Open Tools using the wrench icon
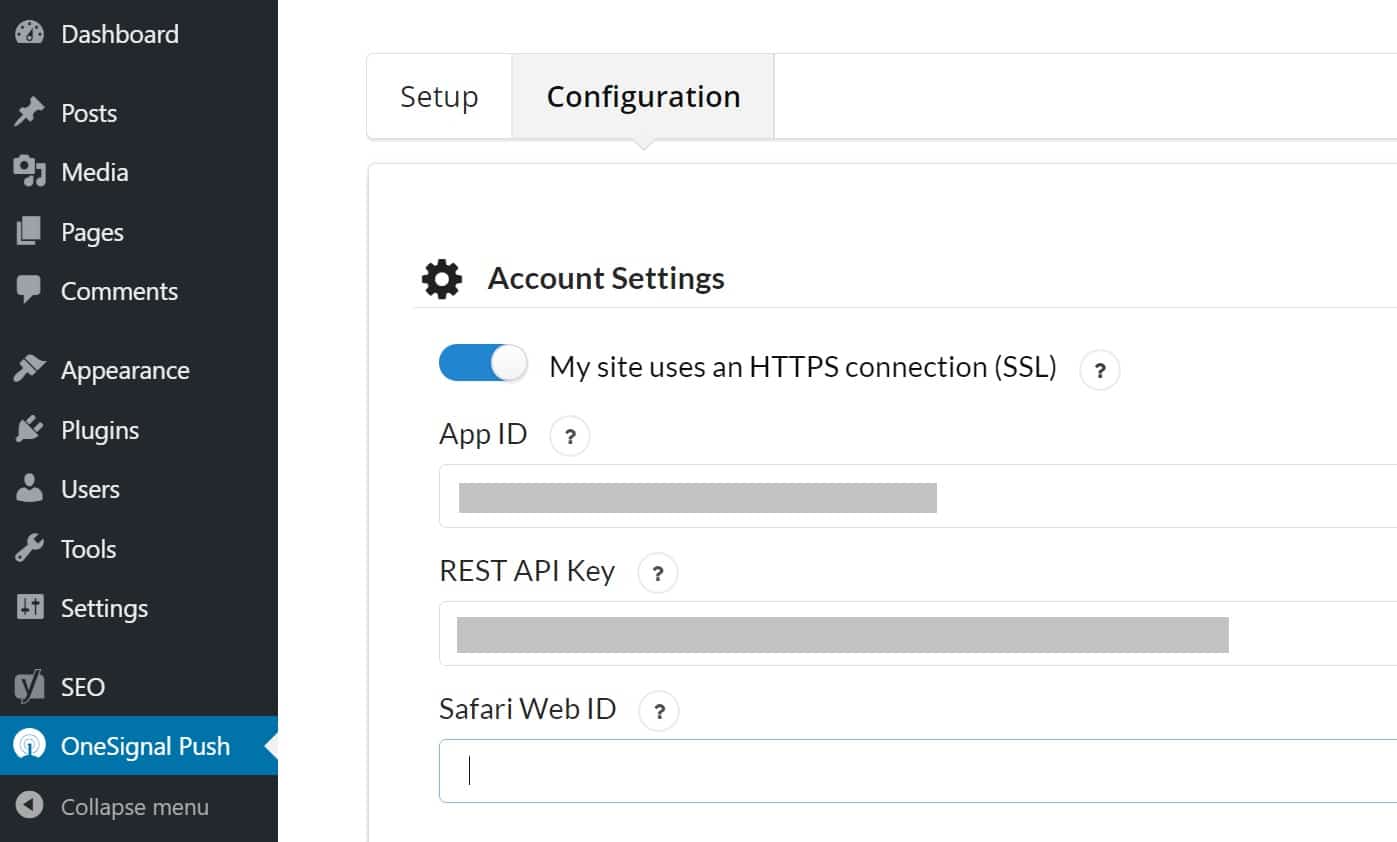1397x842 pixels. tap(28, 548)
